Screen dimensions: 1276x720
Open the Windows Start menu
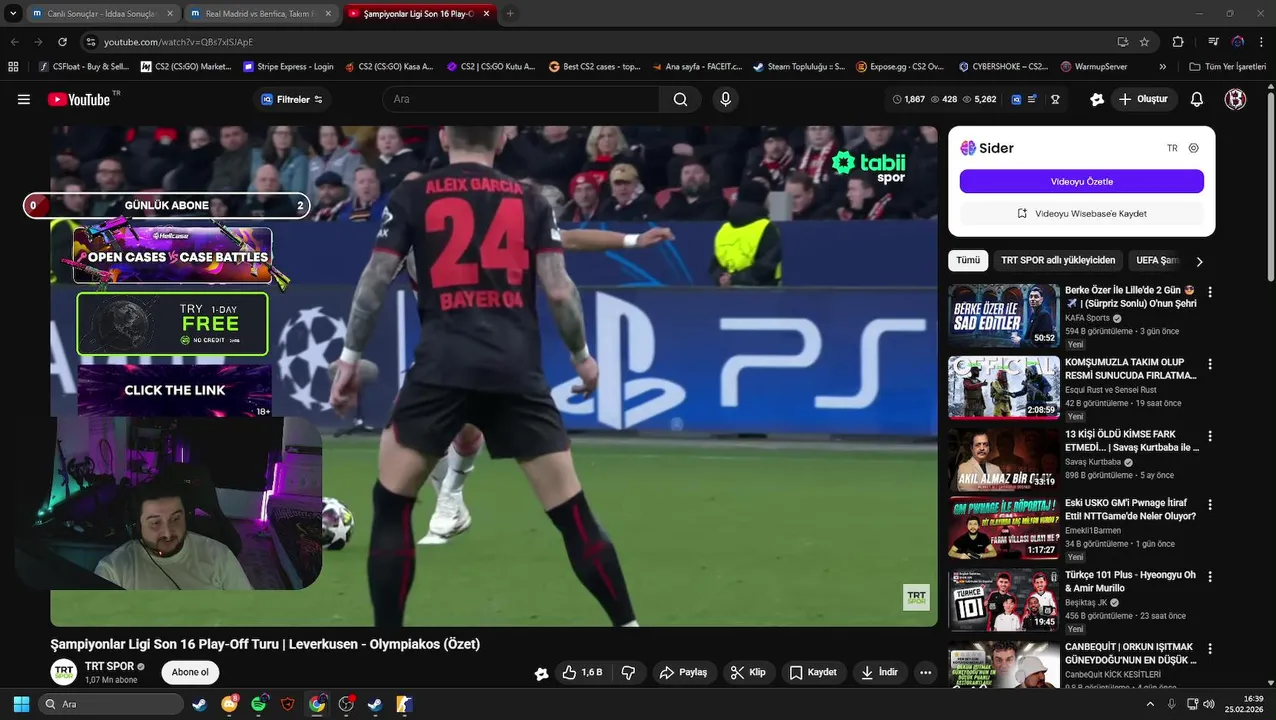pyautogui.click(x=20, y=704)
